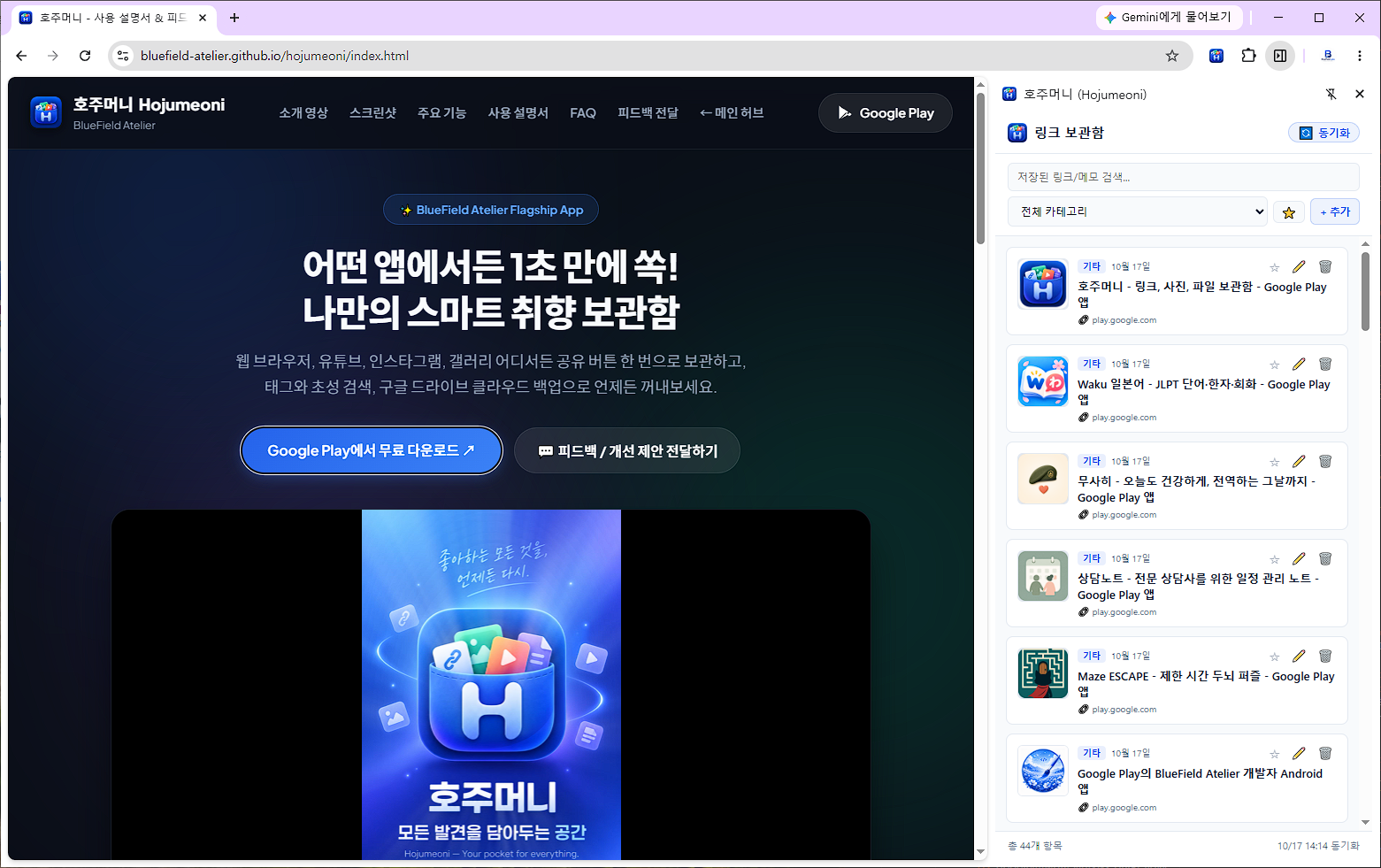The width and height of the screenshot is (1381, 868).
Task: Open 피드백 / 개선 제안 전달하기 button
Action: (x=627, y=451)
